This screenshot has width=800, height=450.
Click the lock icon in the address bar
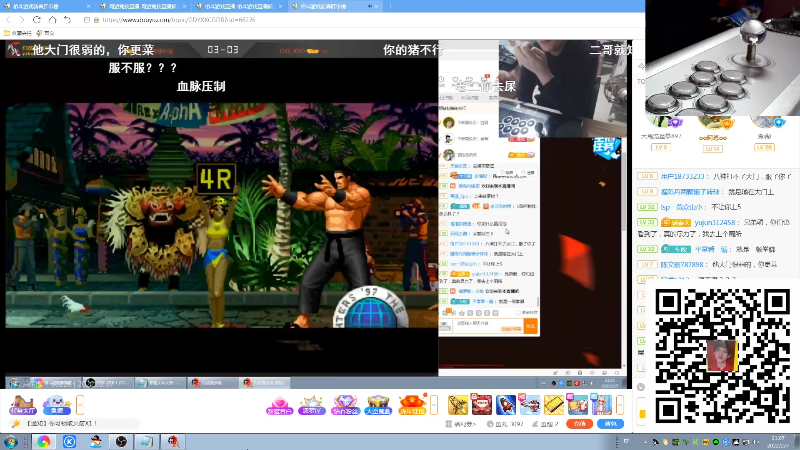[x=96, y=20]
